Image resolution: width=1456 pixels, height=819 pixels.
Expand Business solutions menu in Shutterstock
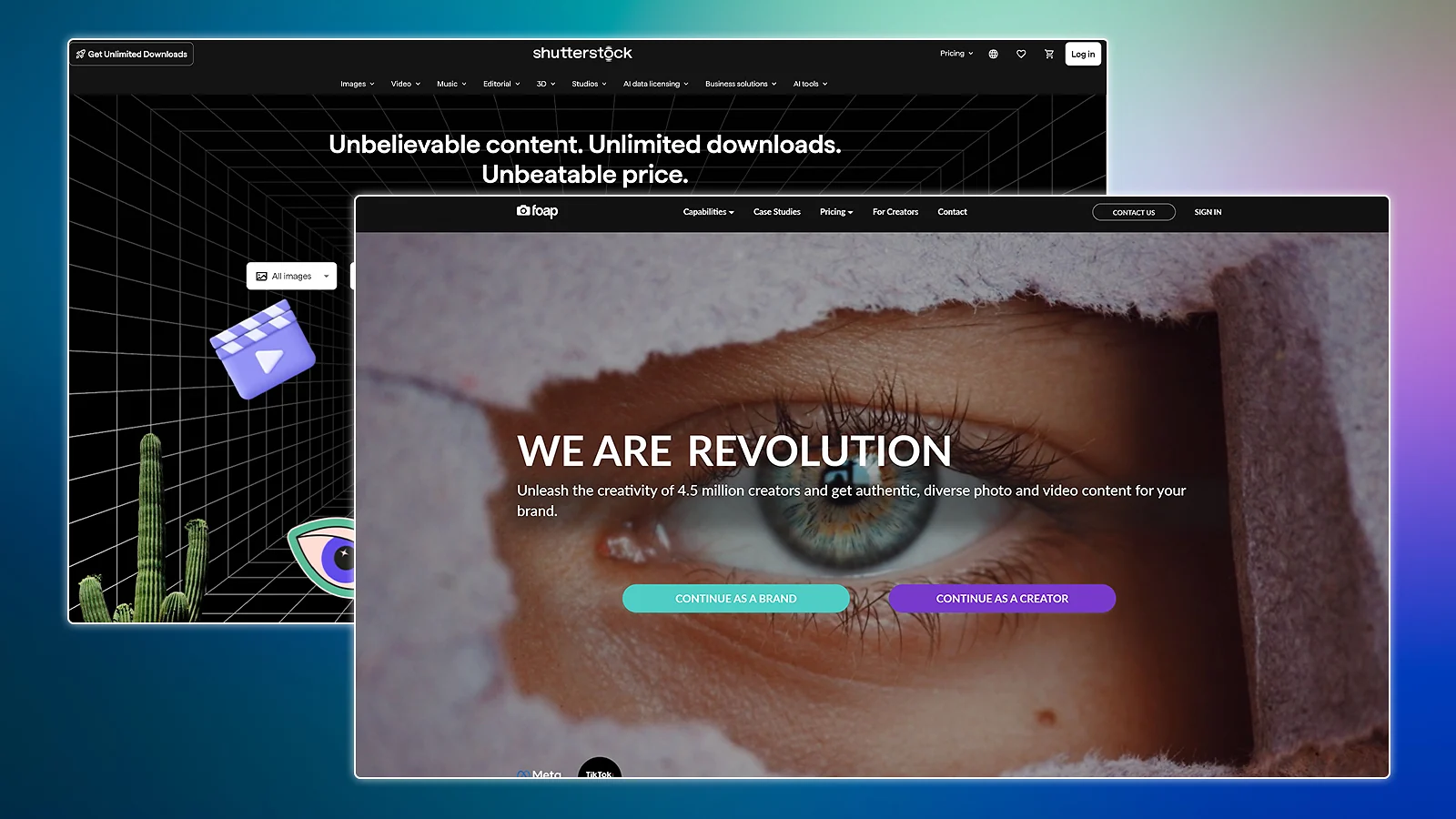coord(741,84)
